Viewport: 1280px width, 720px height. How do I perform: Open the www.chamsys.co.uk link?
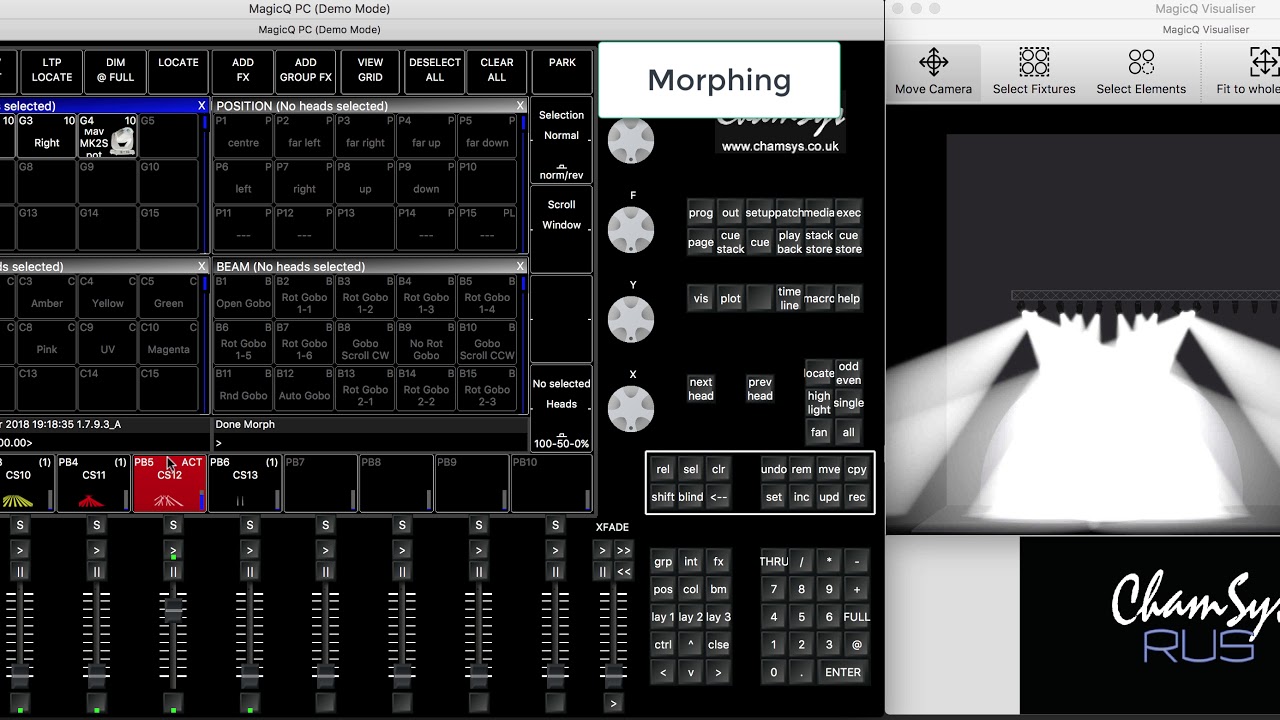click(x=780, y=146)
